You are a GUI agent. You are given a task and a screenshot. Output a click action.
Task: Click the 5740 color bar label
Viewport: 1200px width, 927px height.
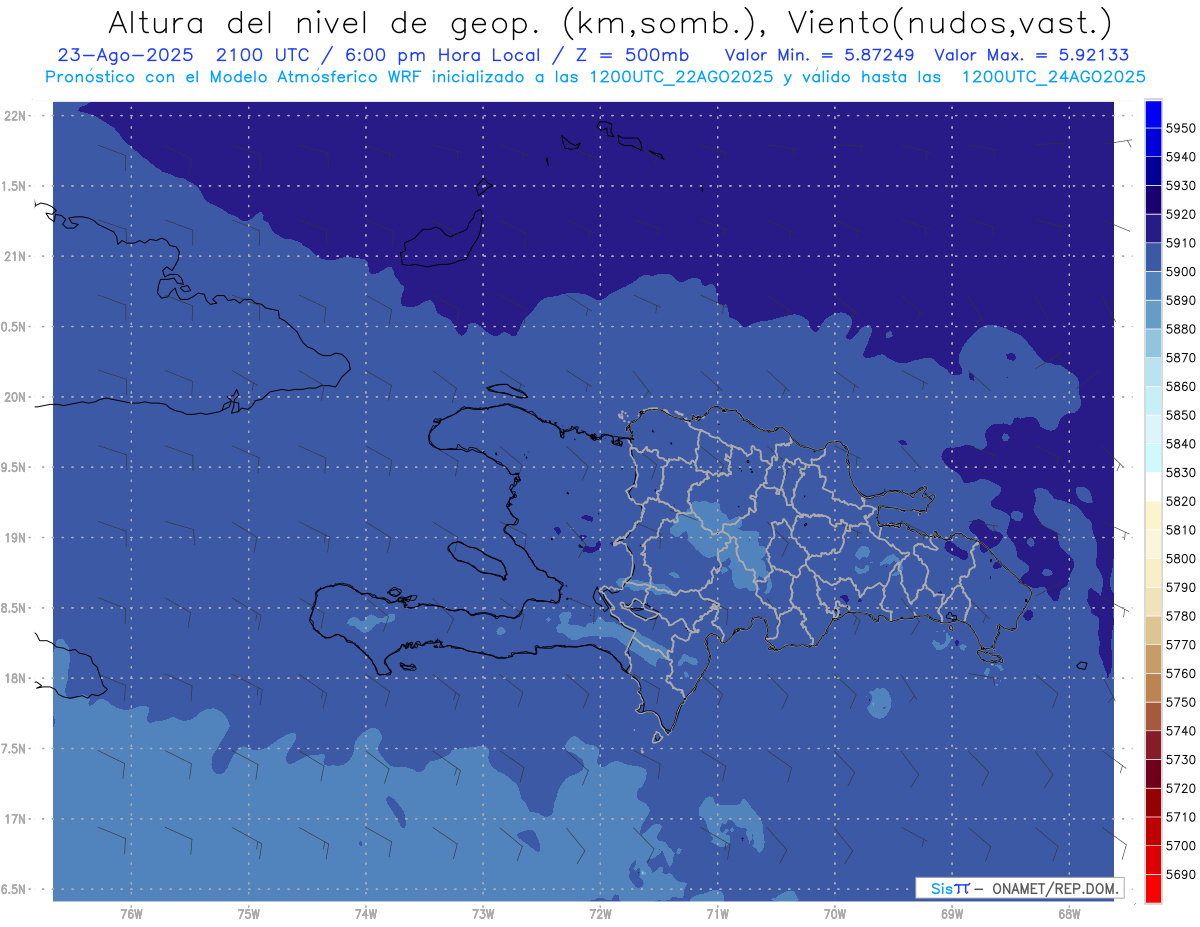(x=1180, y=731)
